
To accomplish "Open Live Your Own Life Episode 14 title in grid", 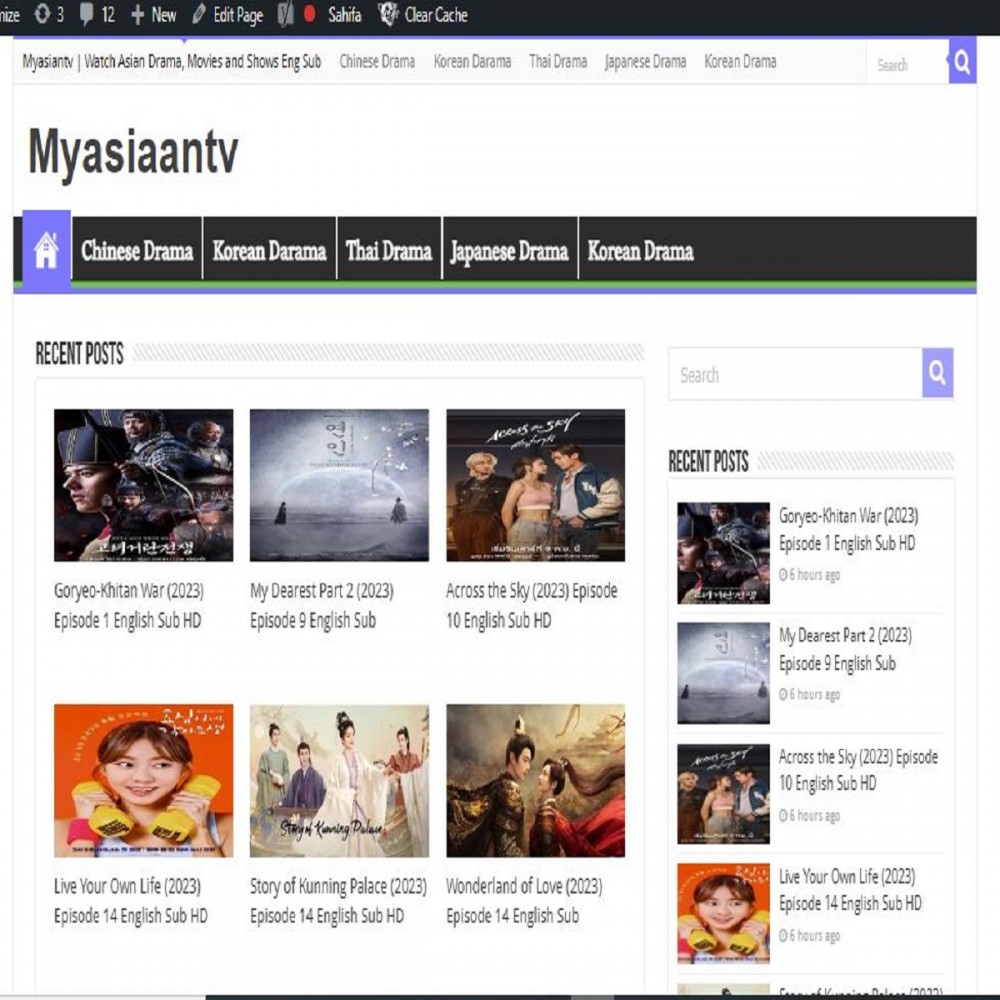I will tap(131, 901).
